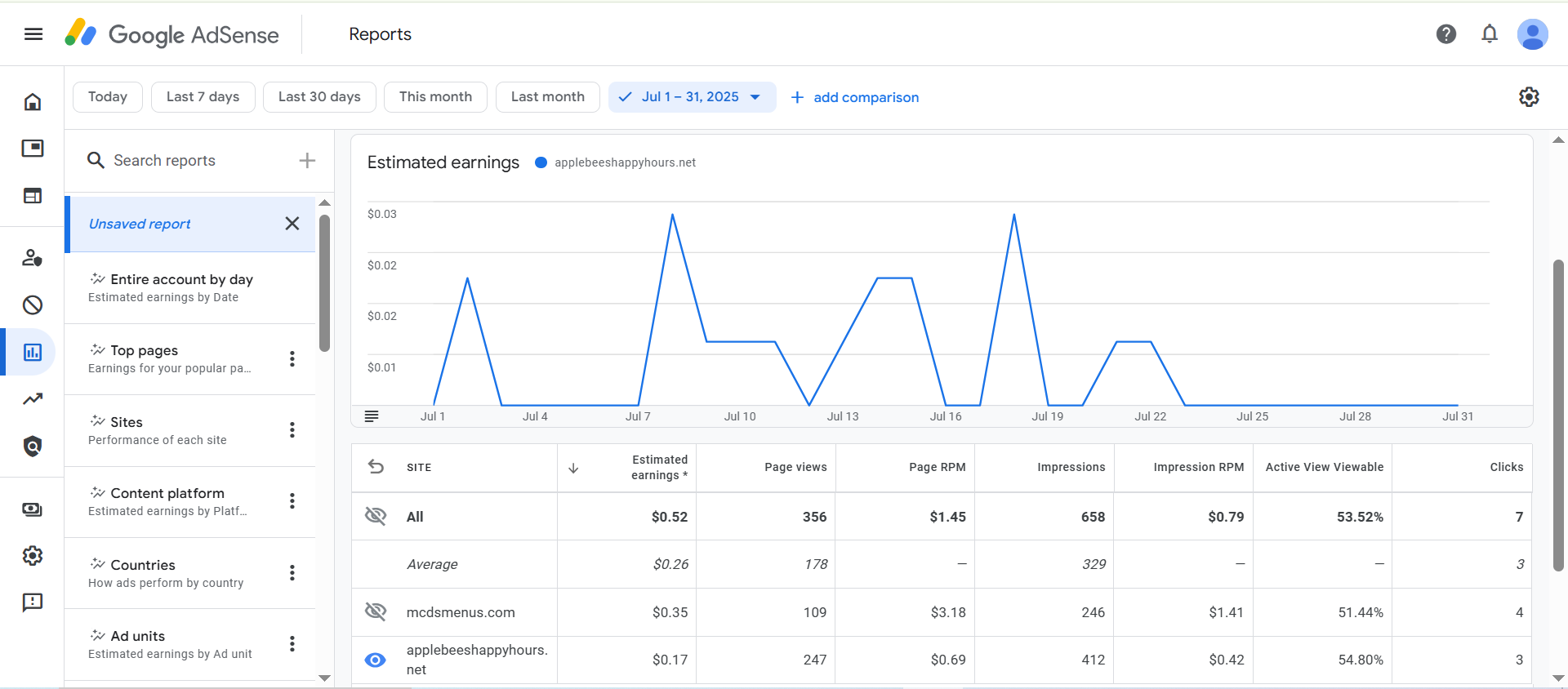
Task: Open the Help question mark icon
Action: pyautogui.click(x=1446, y=34)
